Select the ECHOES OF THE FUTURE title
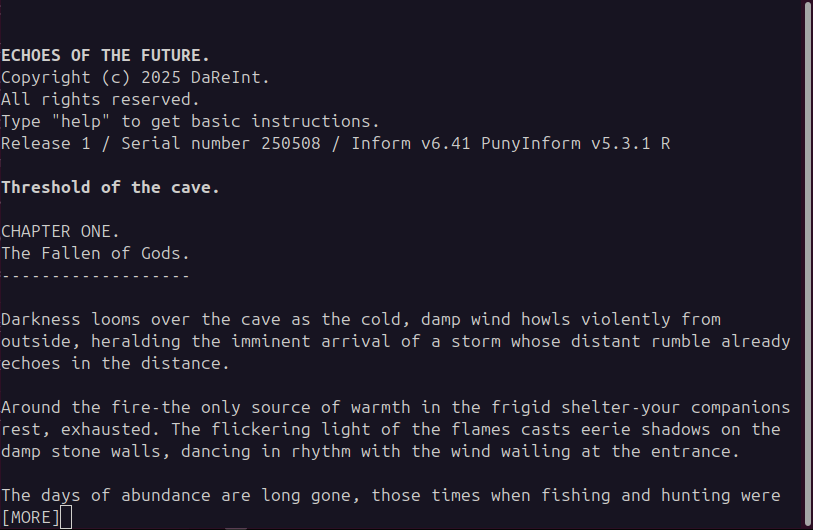This screenshot has height=530, width=813. [105, 55]
